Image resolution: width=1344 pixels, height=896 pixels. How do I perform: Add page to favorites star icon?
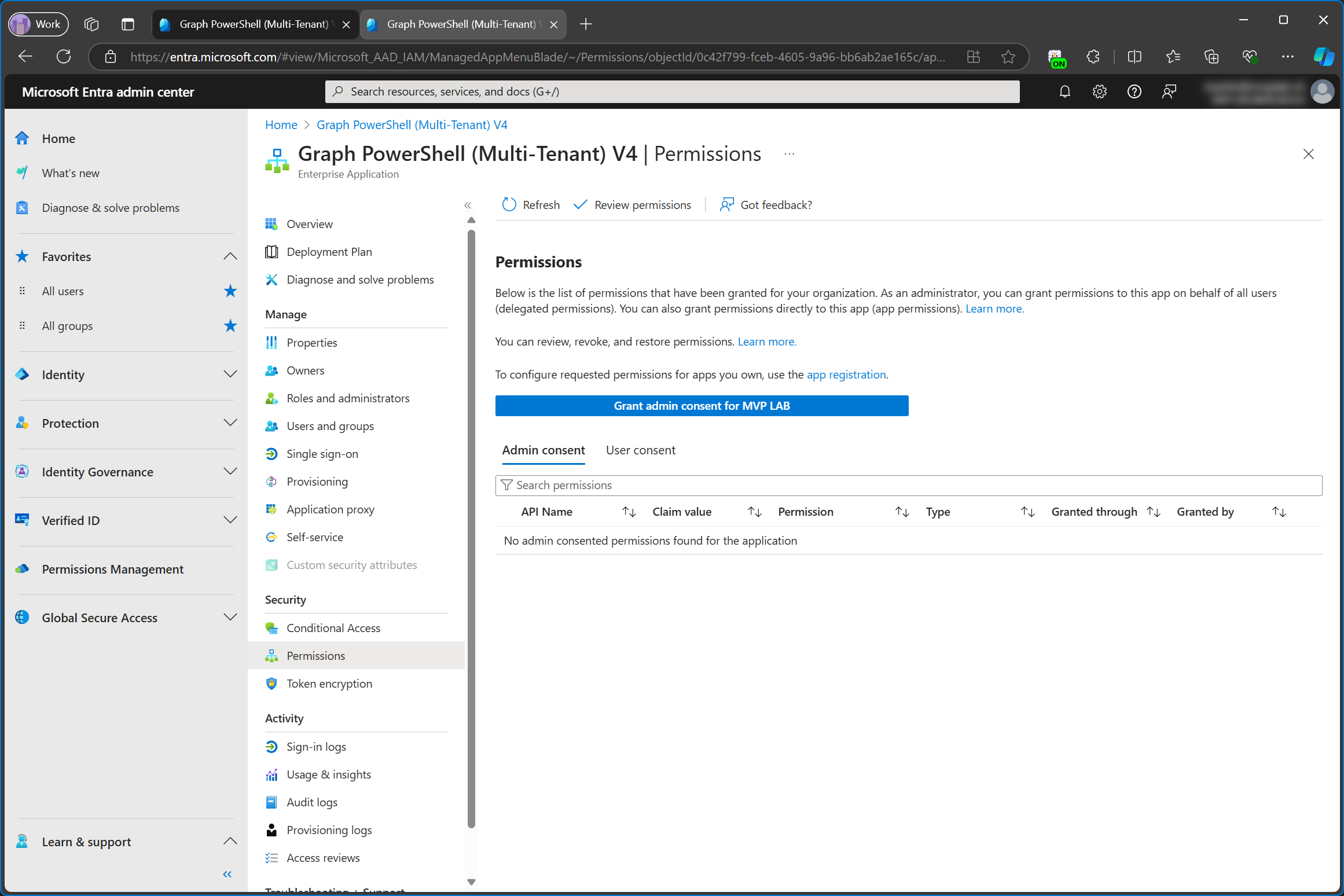click(x=1008, y=57)
